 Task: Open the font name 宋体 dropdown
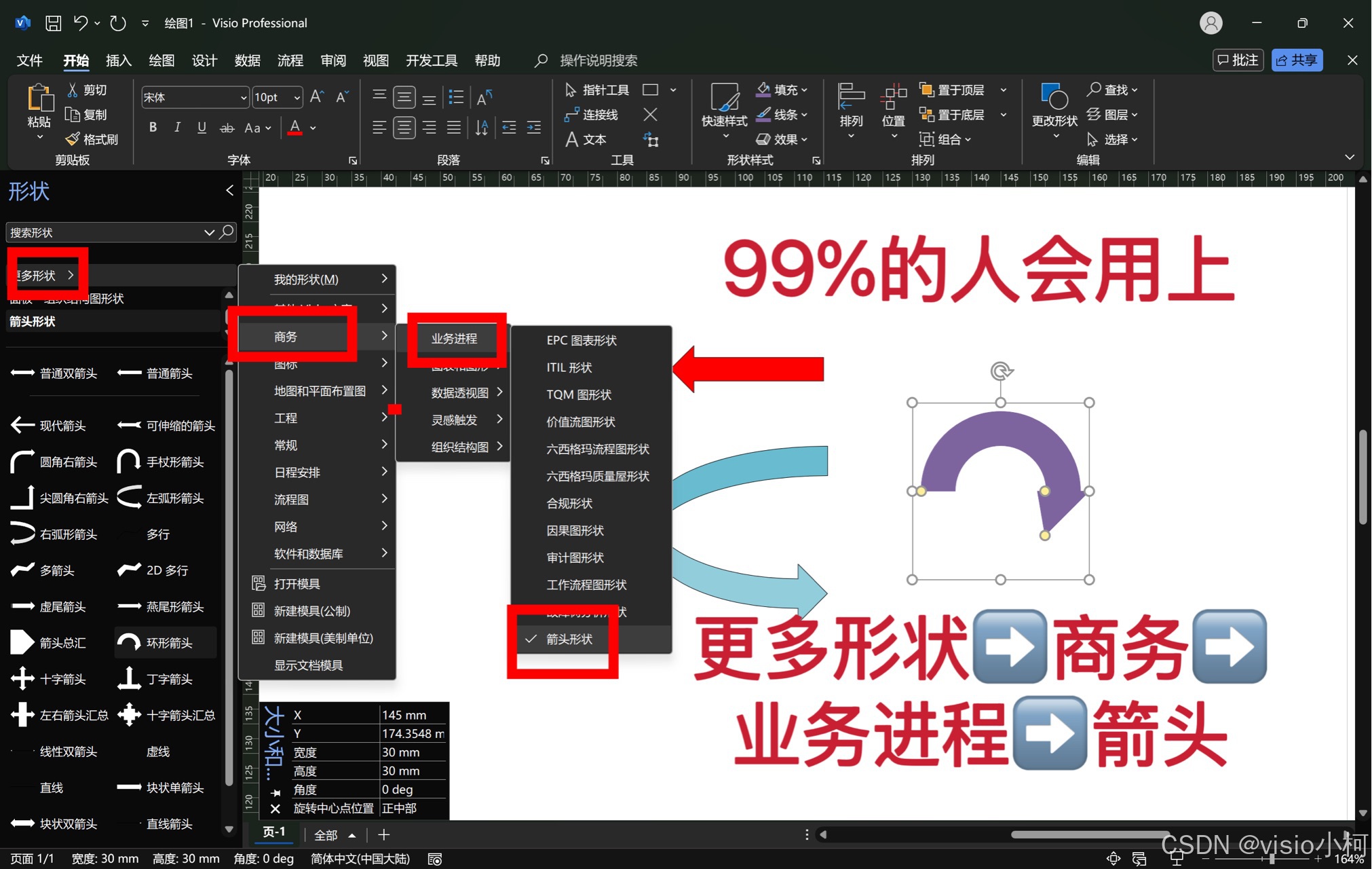[244, 98]
